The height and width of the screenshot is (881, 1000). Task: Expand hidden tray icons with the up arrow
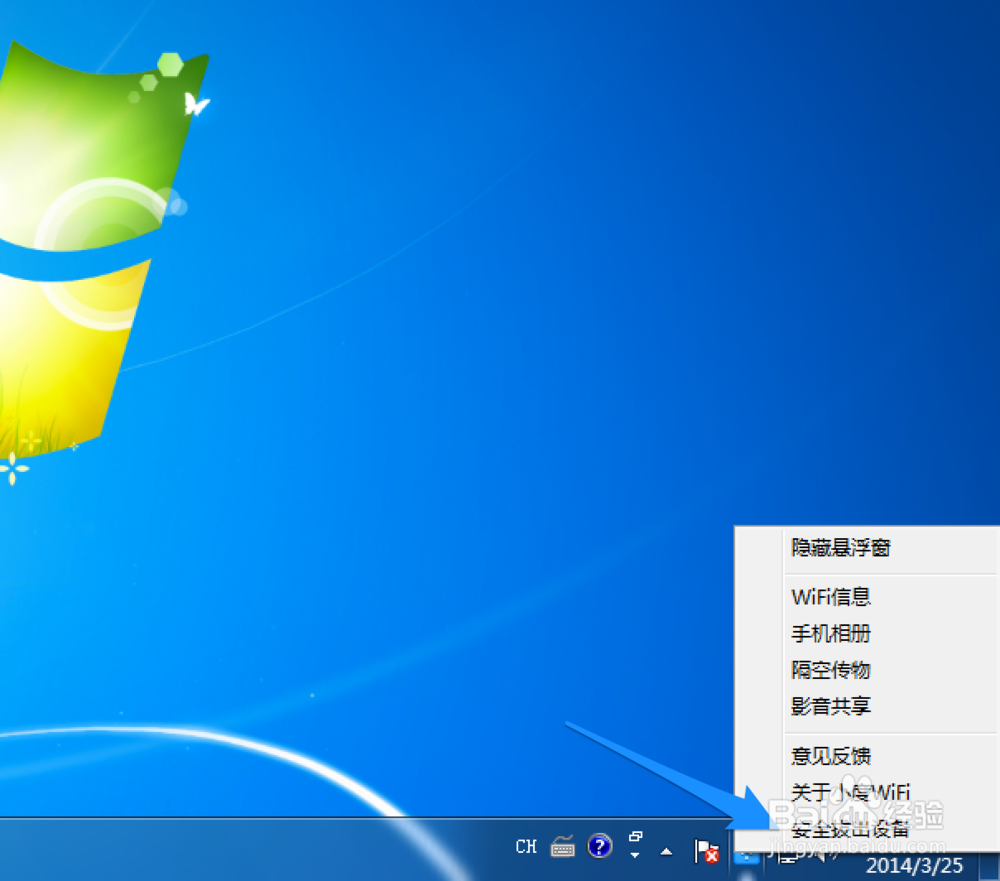click(665, 852)
